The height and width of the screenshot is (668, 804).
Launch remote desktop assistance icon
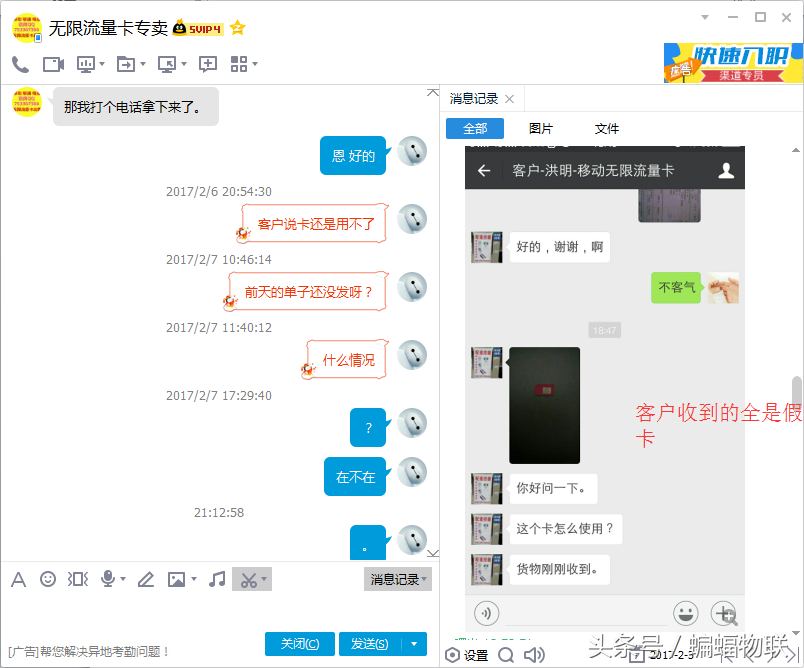click(165, 64)
